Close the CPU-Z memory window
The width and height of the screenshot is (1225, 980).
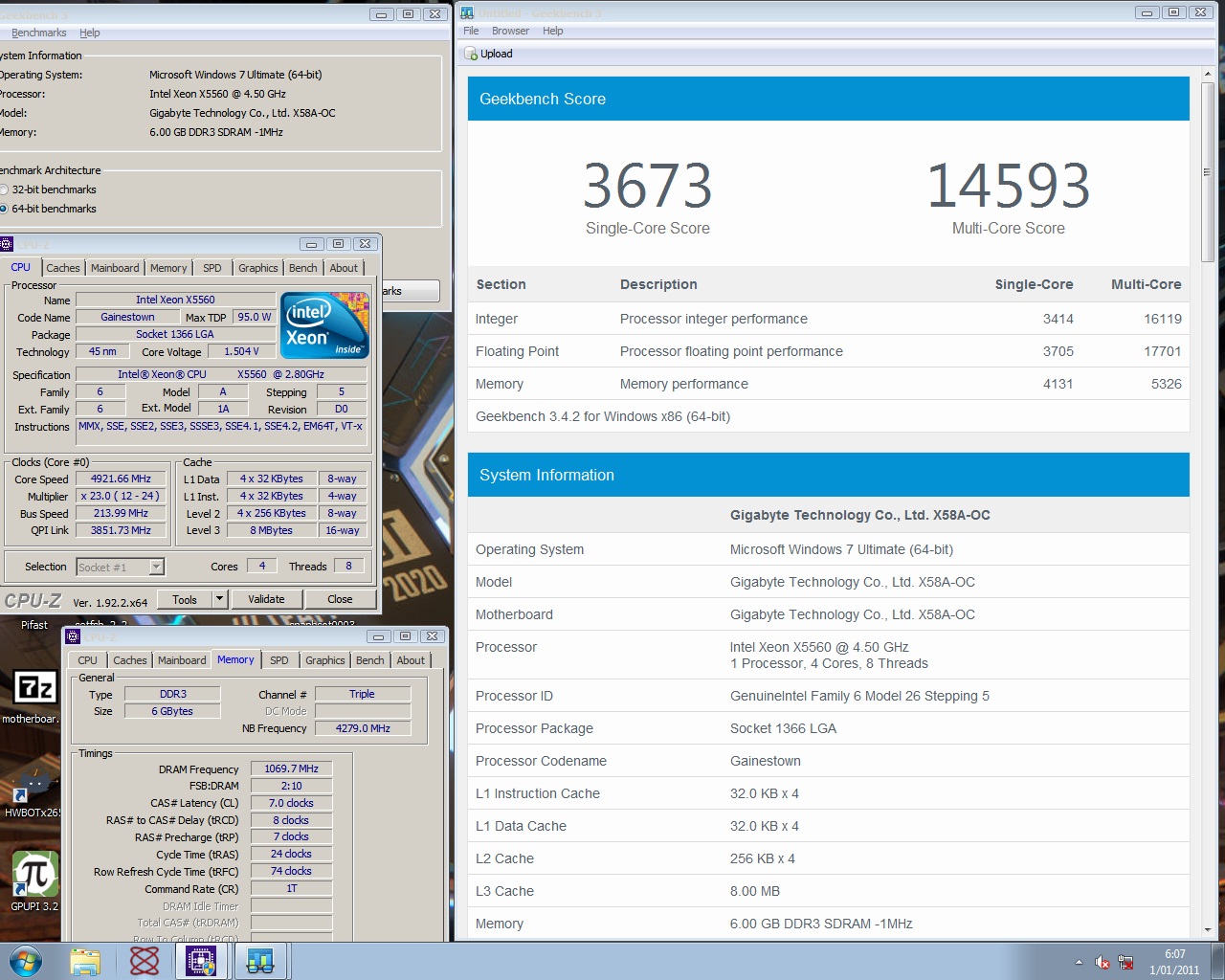[433, 636]
